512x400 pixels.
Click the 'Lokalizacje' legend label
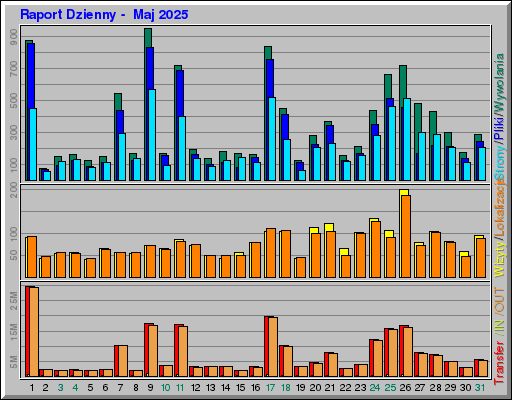coord(499,207)
